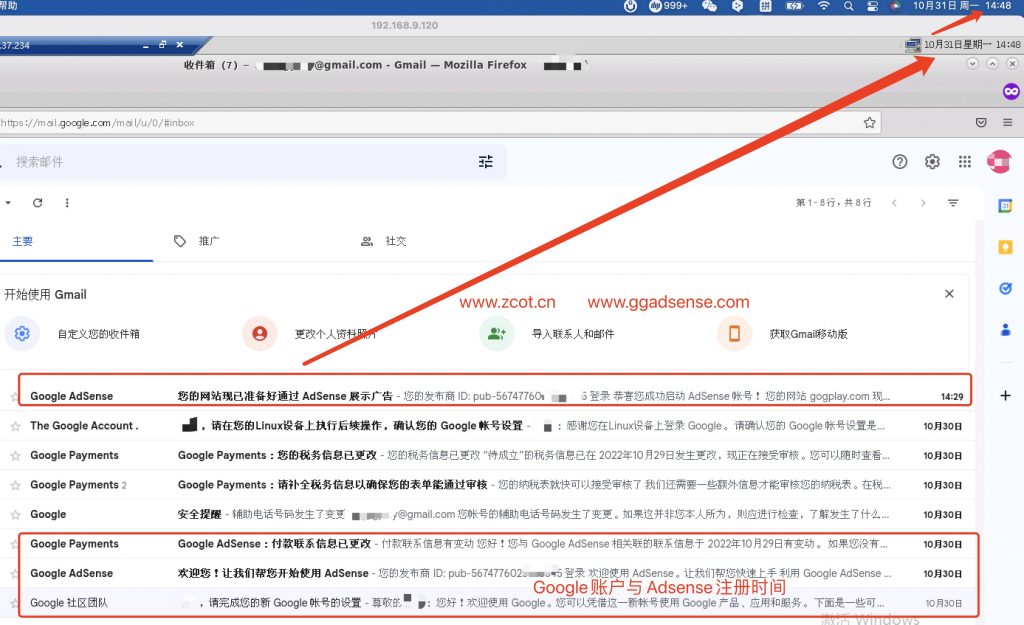Click the Pinyin input method icon
The image size is (1024, 625).
[765, 6]
